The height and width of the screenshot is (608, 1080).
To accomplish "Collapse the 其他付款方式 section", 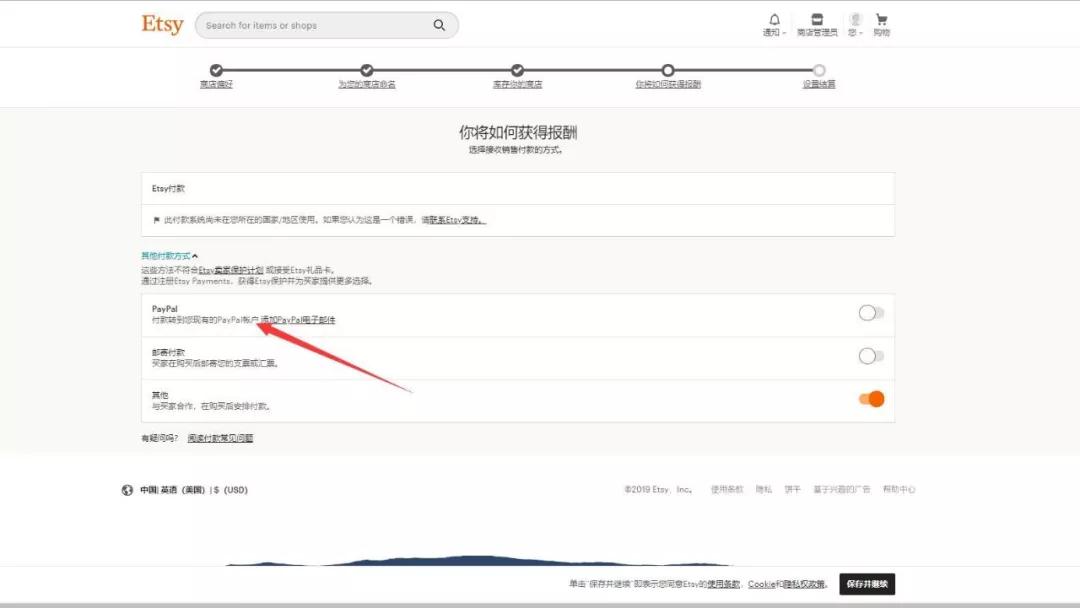I will [x=169, y=256].
